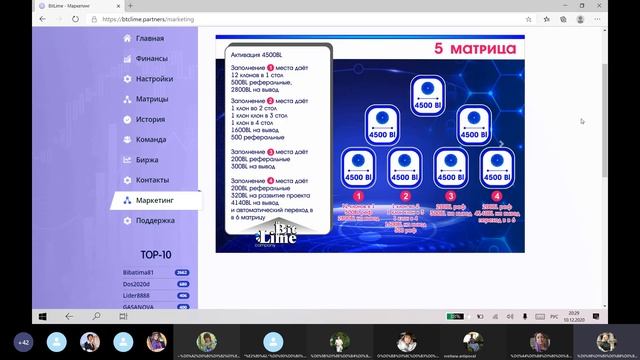The image size is (640, 360).
Task: Open the browser Collections icon
Action: (563, 19)
